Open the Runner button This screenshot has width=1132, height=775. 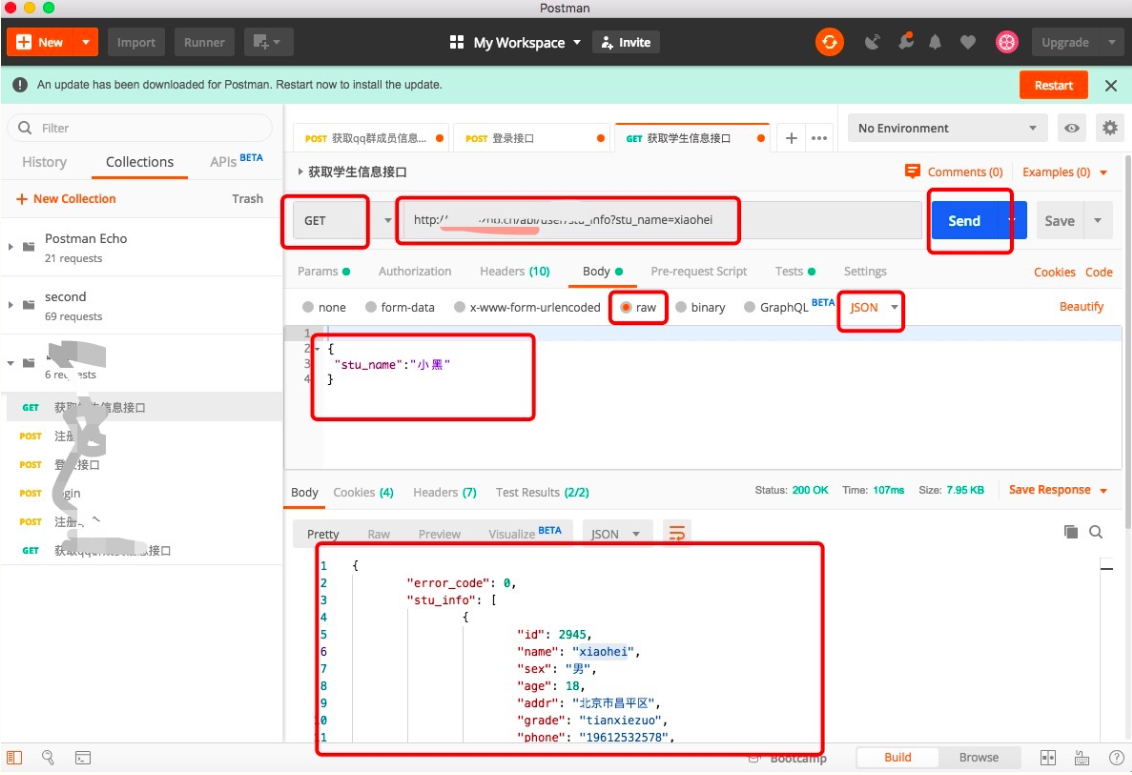204,42
